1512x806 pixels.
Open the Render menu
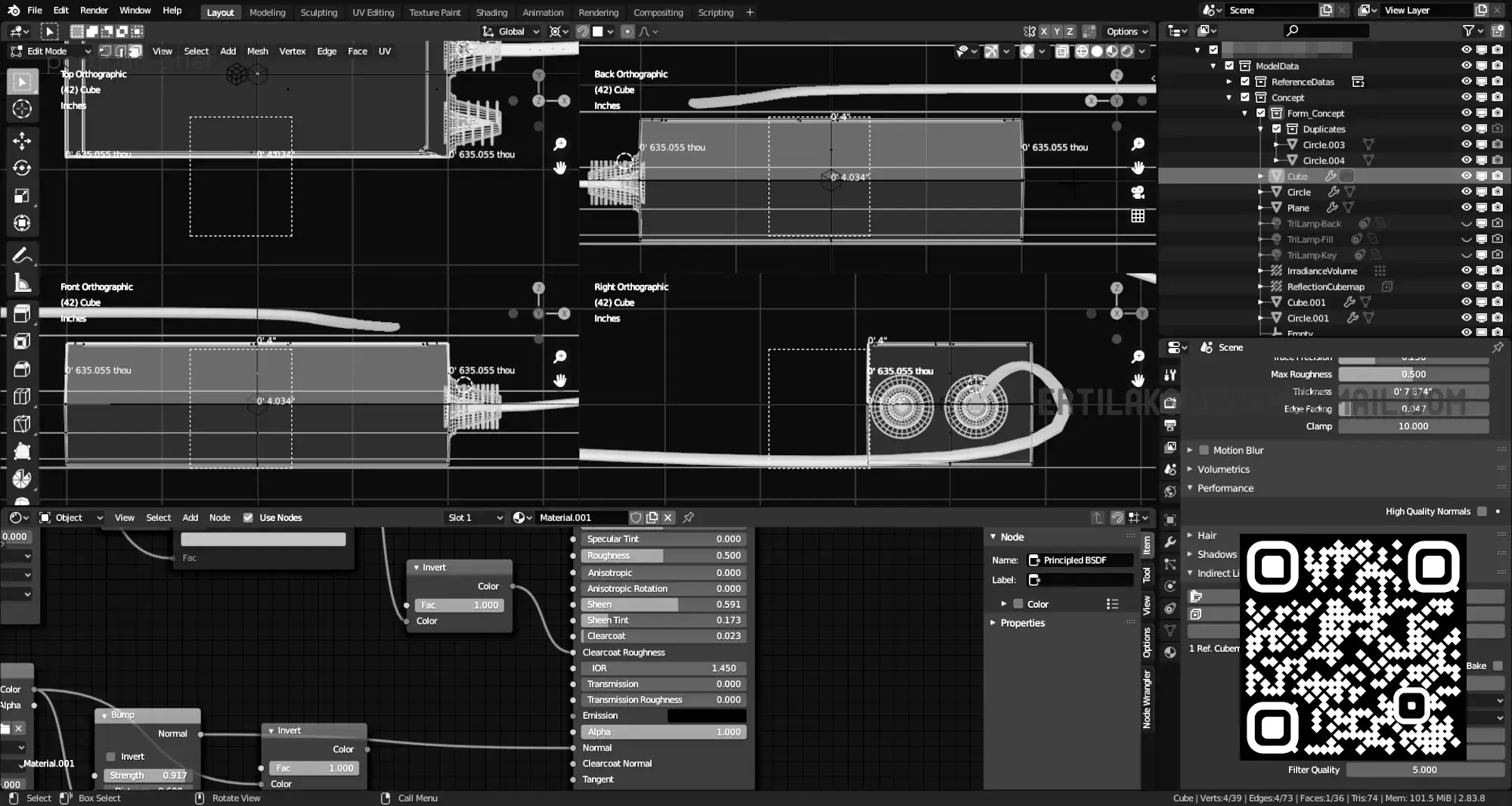point(94,11)
